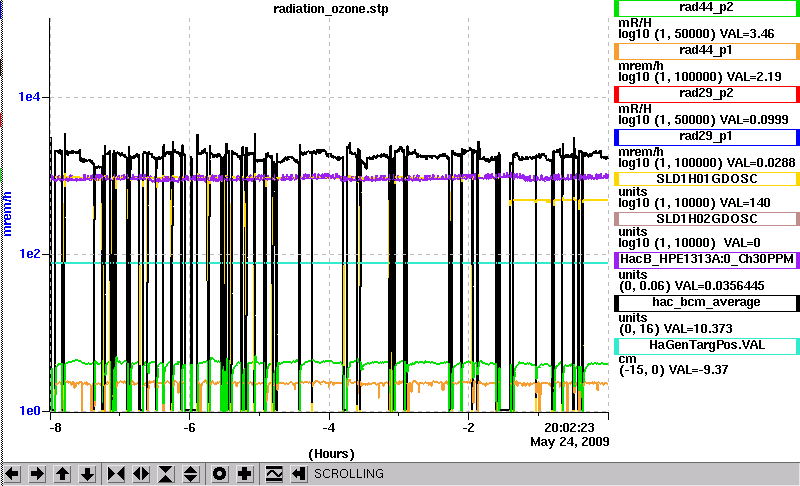This screenshot has width=800, height=486.
Task: Select the rad44_p1 curve legend entry
Action: 707,51
